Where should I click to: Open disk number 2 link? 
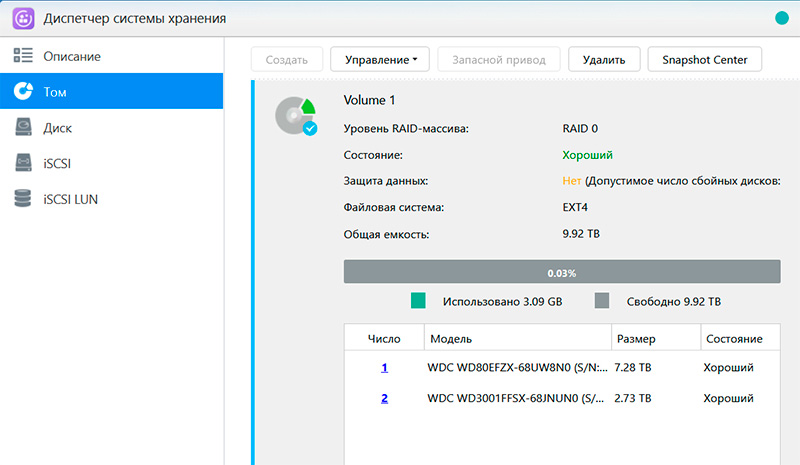tap(384, 398)
